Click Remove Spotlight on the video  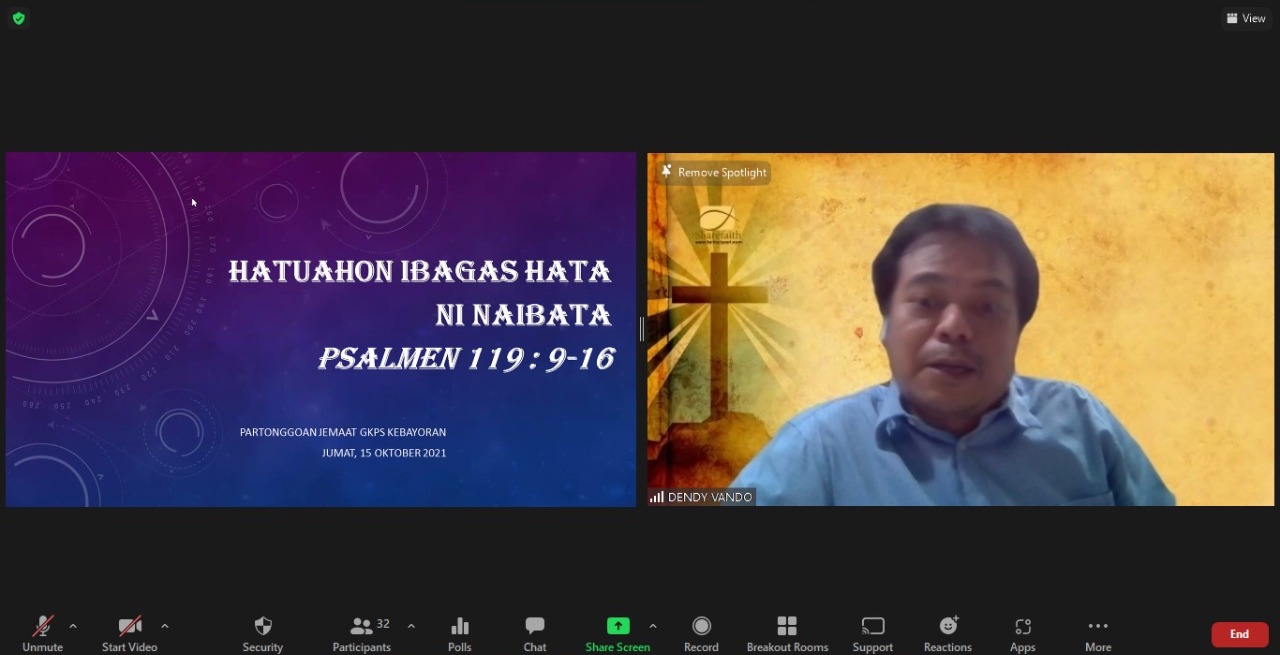714,173
